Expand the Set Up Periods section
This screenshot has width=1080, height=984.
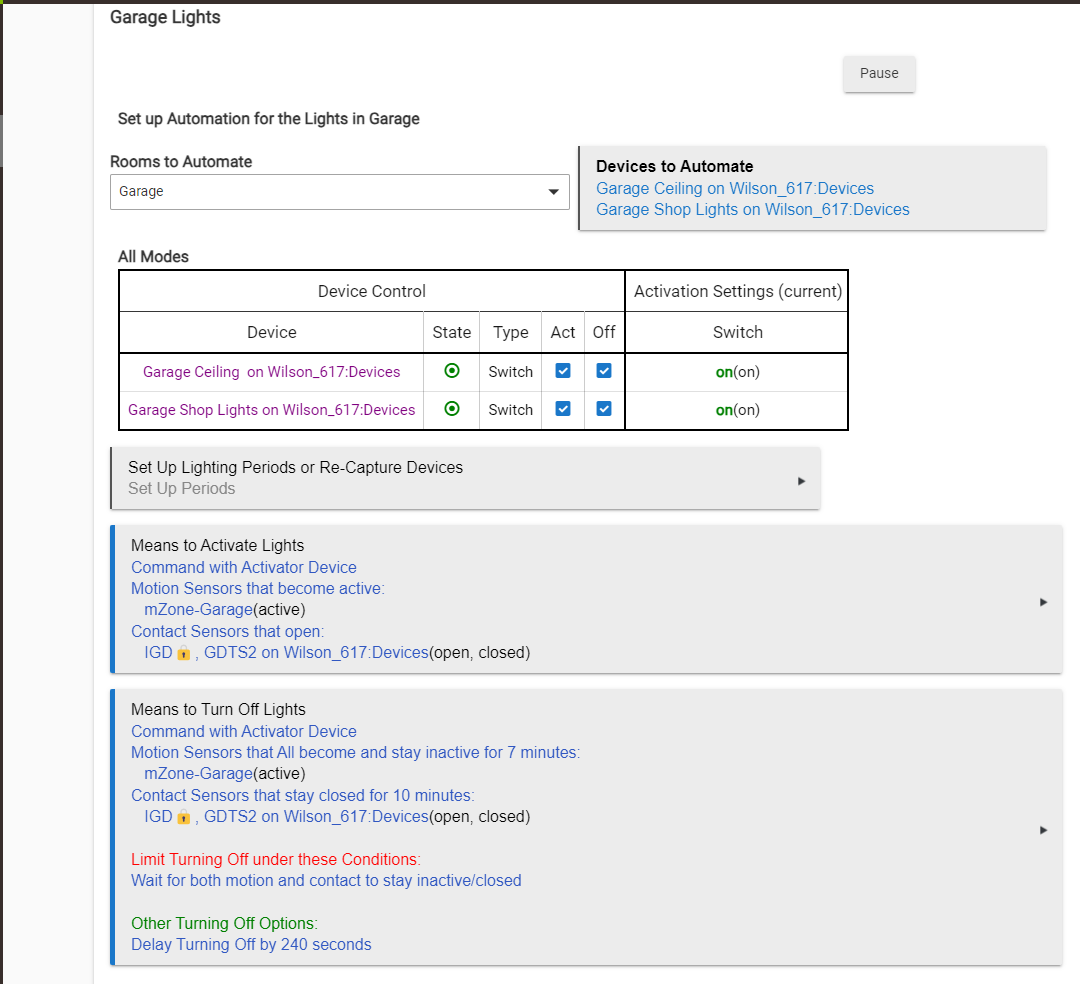coord(800,480)
